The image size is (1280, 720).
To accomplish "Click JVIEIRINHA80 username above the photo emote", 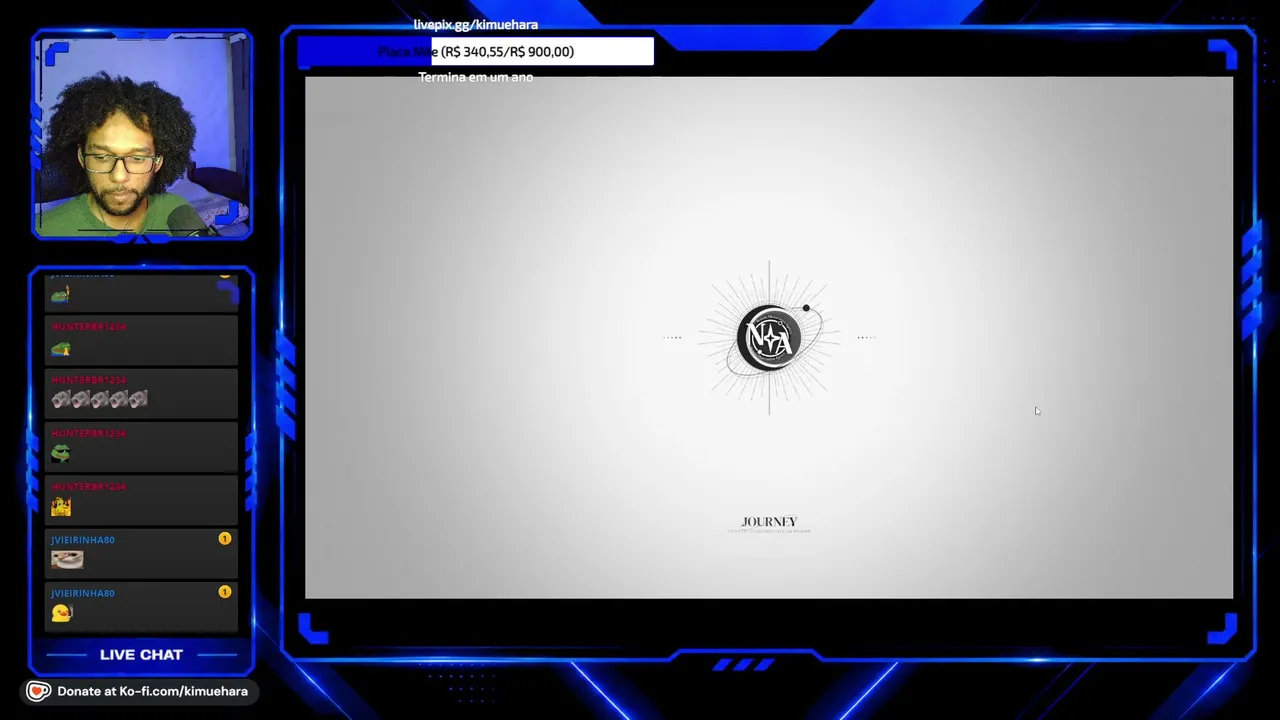I will pyautogui.click(x=83, y=540).
